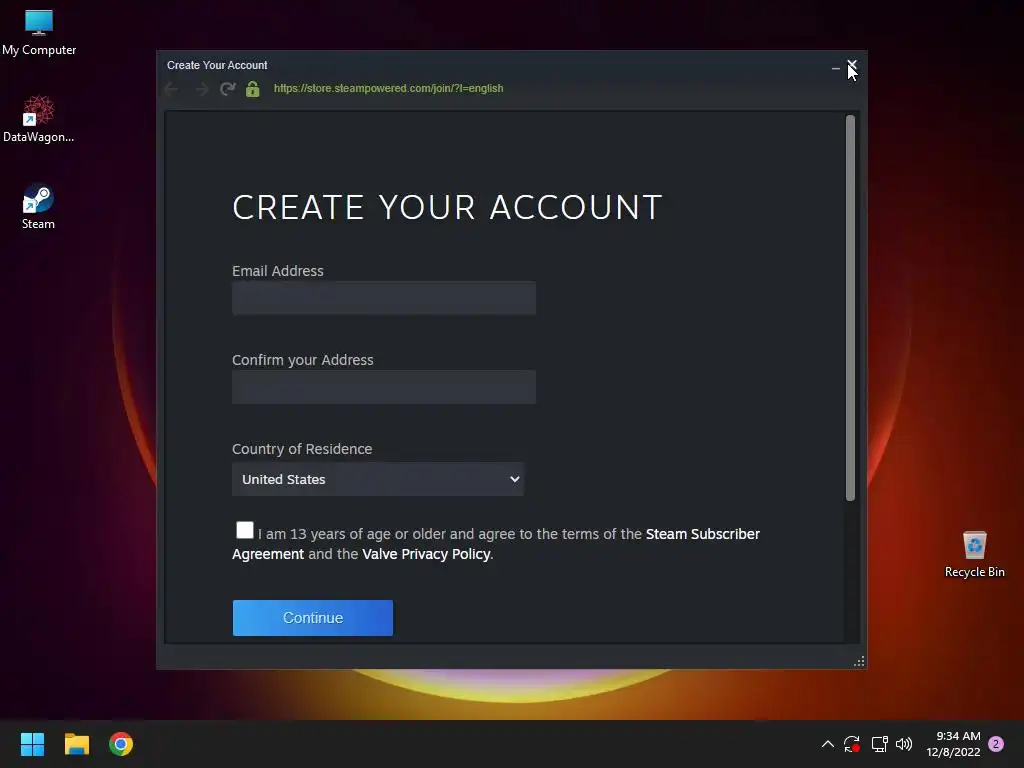Open File Explorer from the taskbar
This screenshot has height=768, width=1024.
tap(76, 744)
